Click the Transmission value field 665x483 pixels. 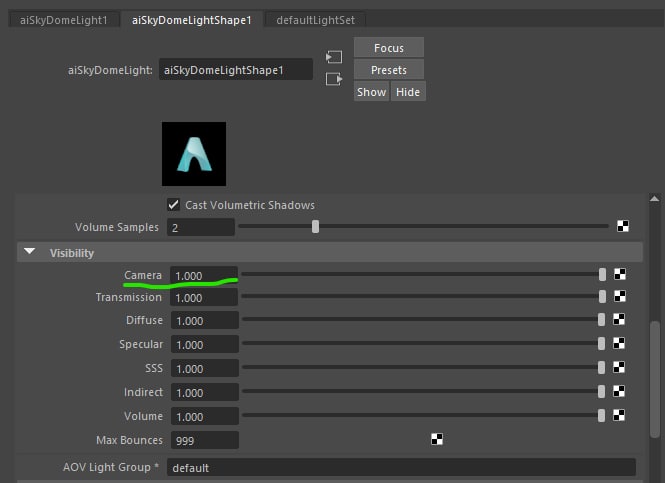pyautogui.click(x=204, y=297)
